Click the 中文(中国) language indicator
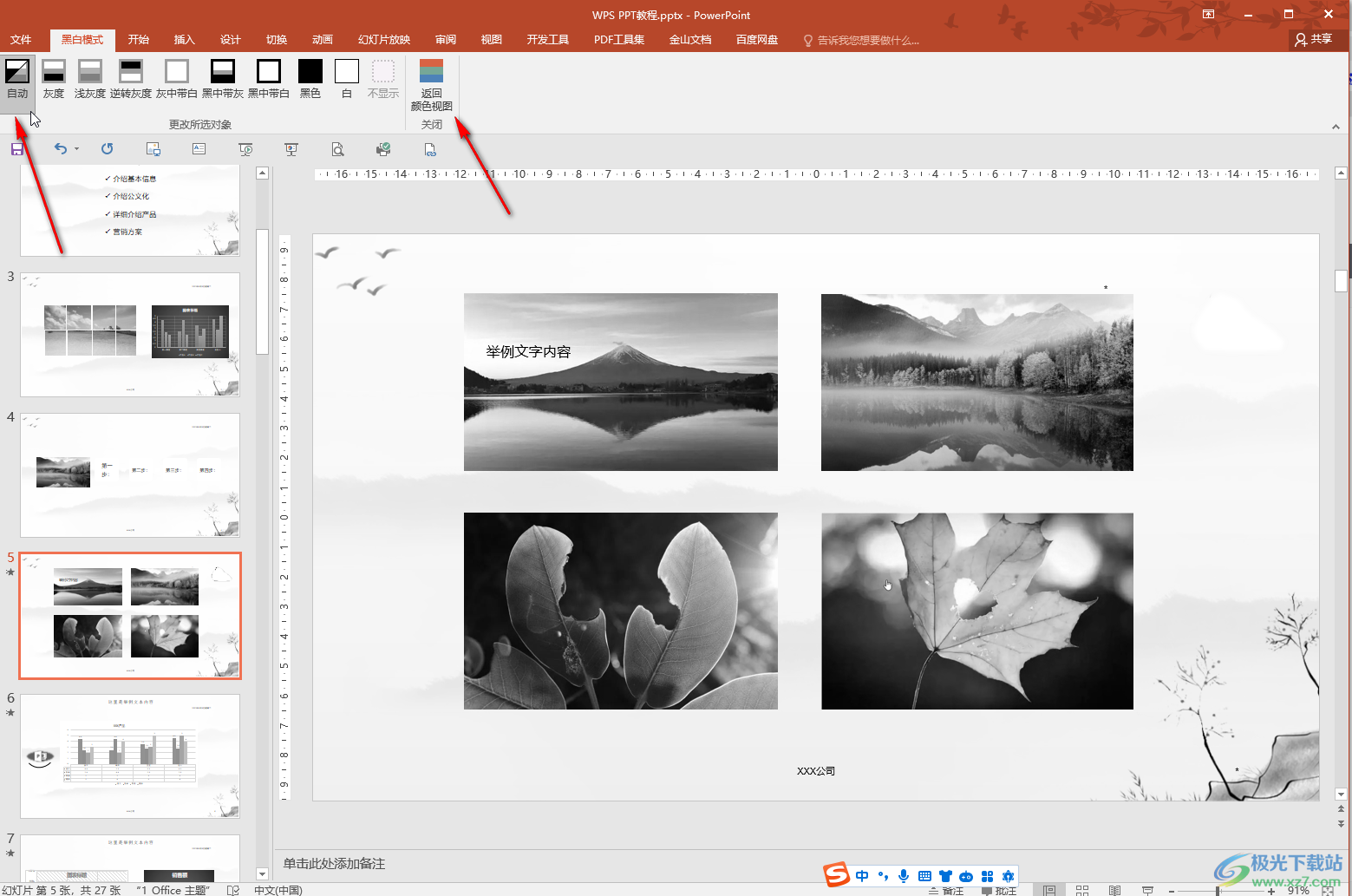This screenshot has width=1352, height=896. click(x=278, y=891)
